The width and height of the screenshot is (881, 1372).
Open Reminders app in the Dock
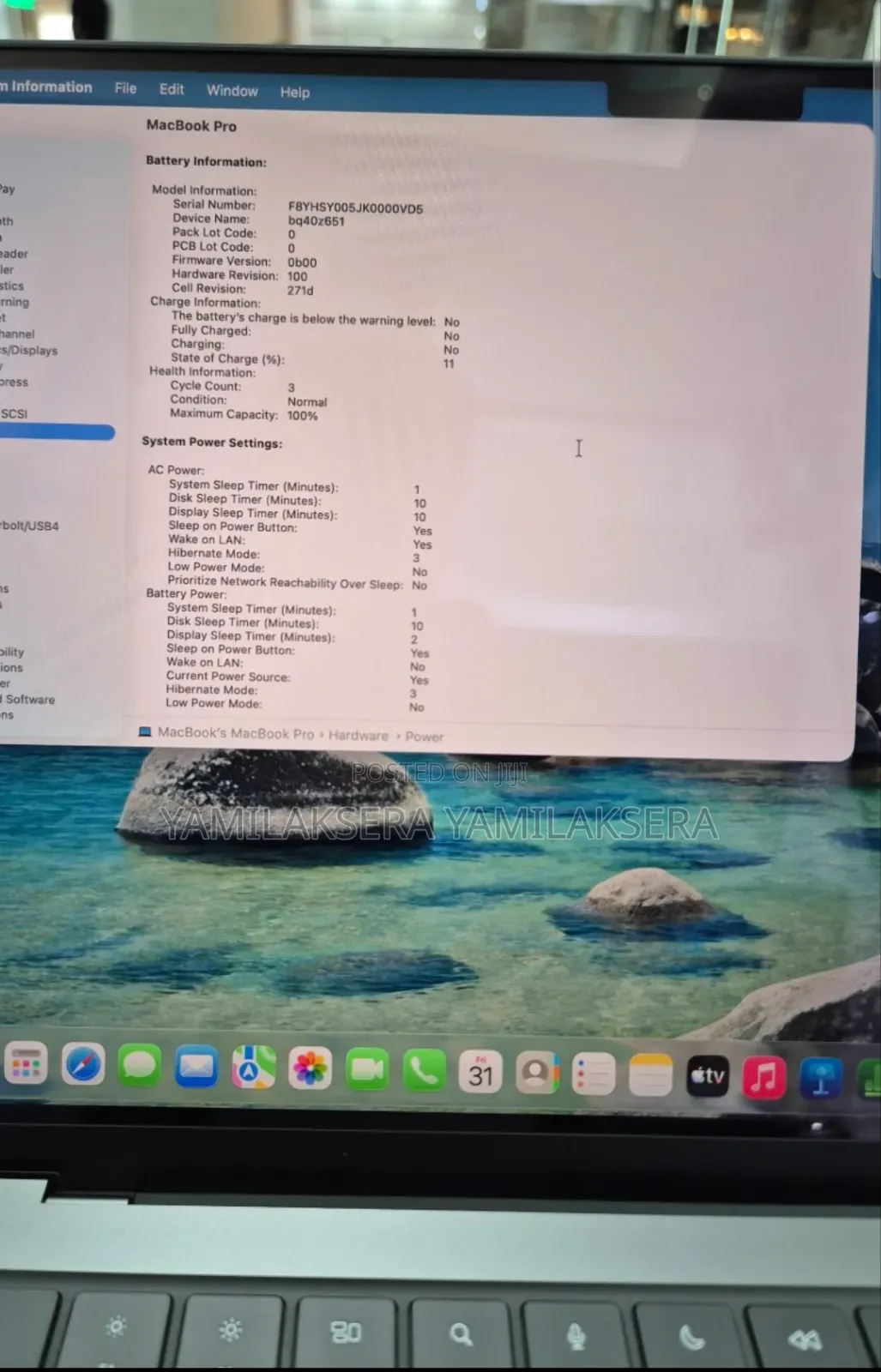click(594, 1074)
